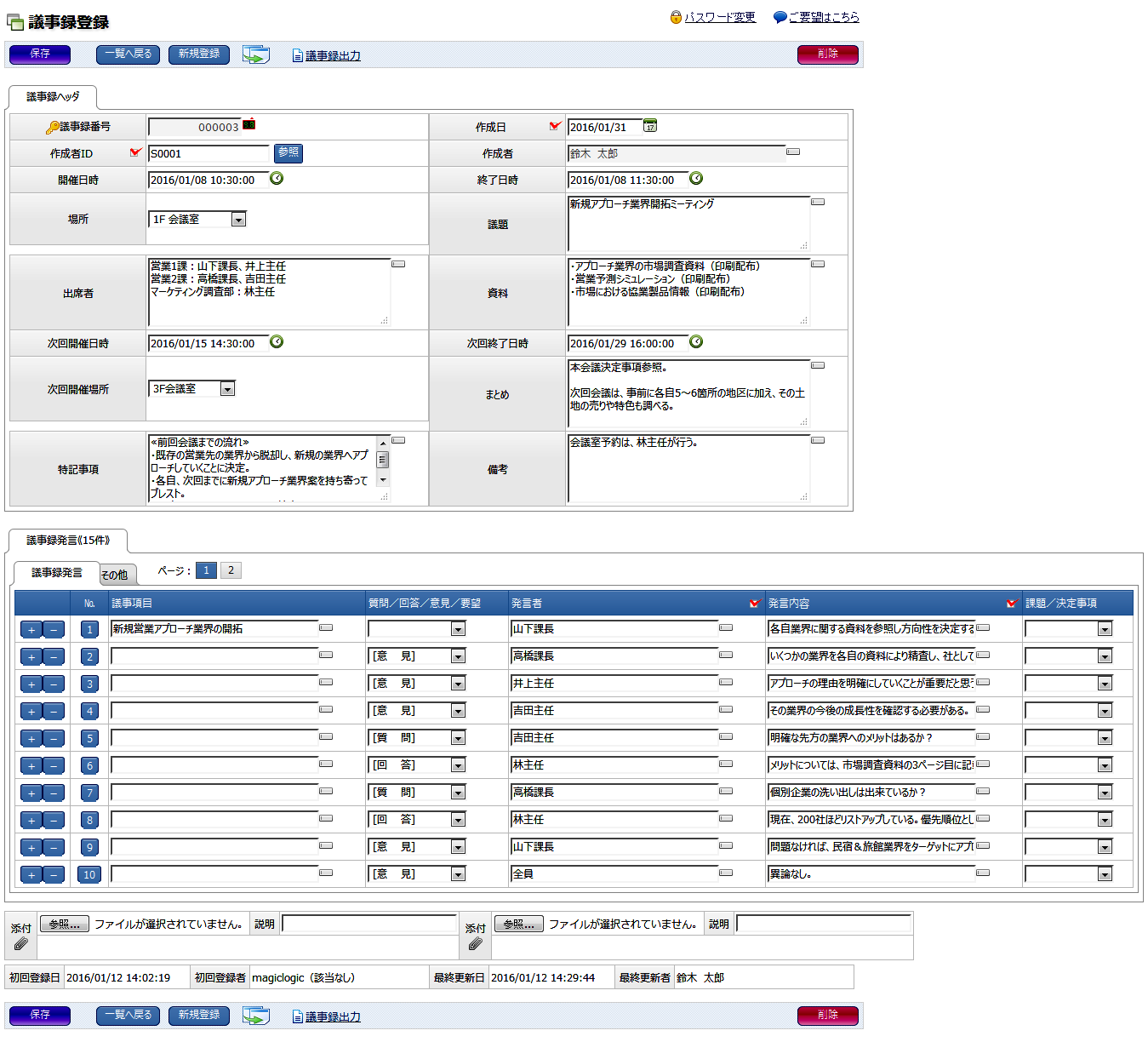Click the top 保存 button

pyautogui.click(x=40, y=54)
